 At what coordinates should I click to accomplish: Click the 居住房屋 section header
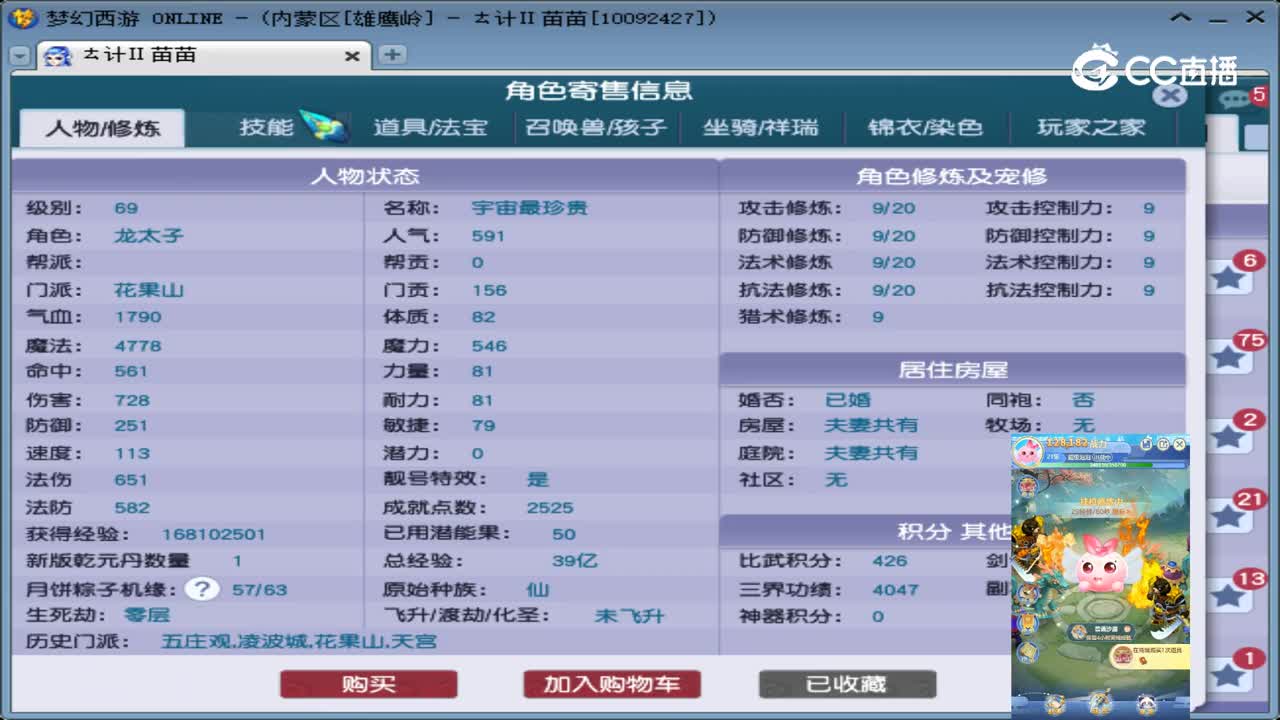point(952,369)
